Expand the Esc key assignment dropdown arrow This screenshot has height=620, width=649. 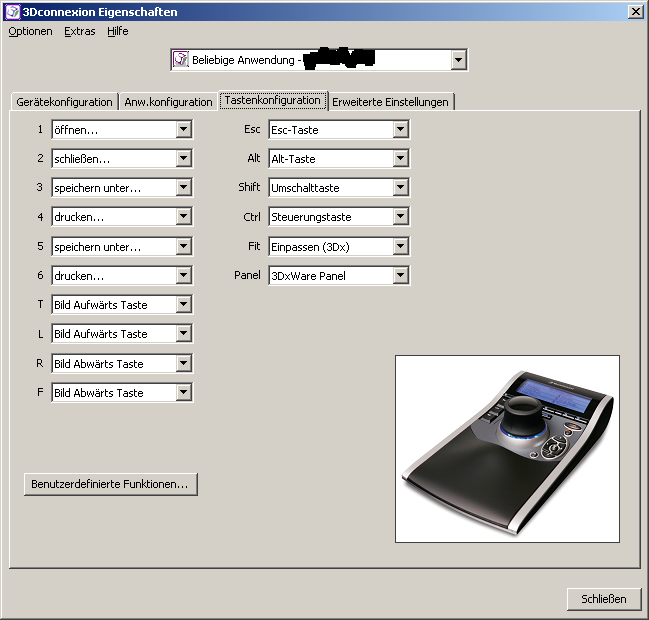click(400, 130)
